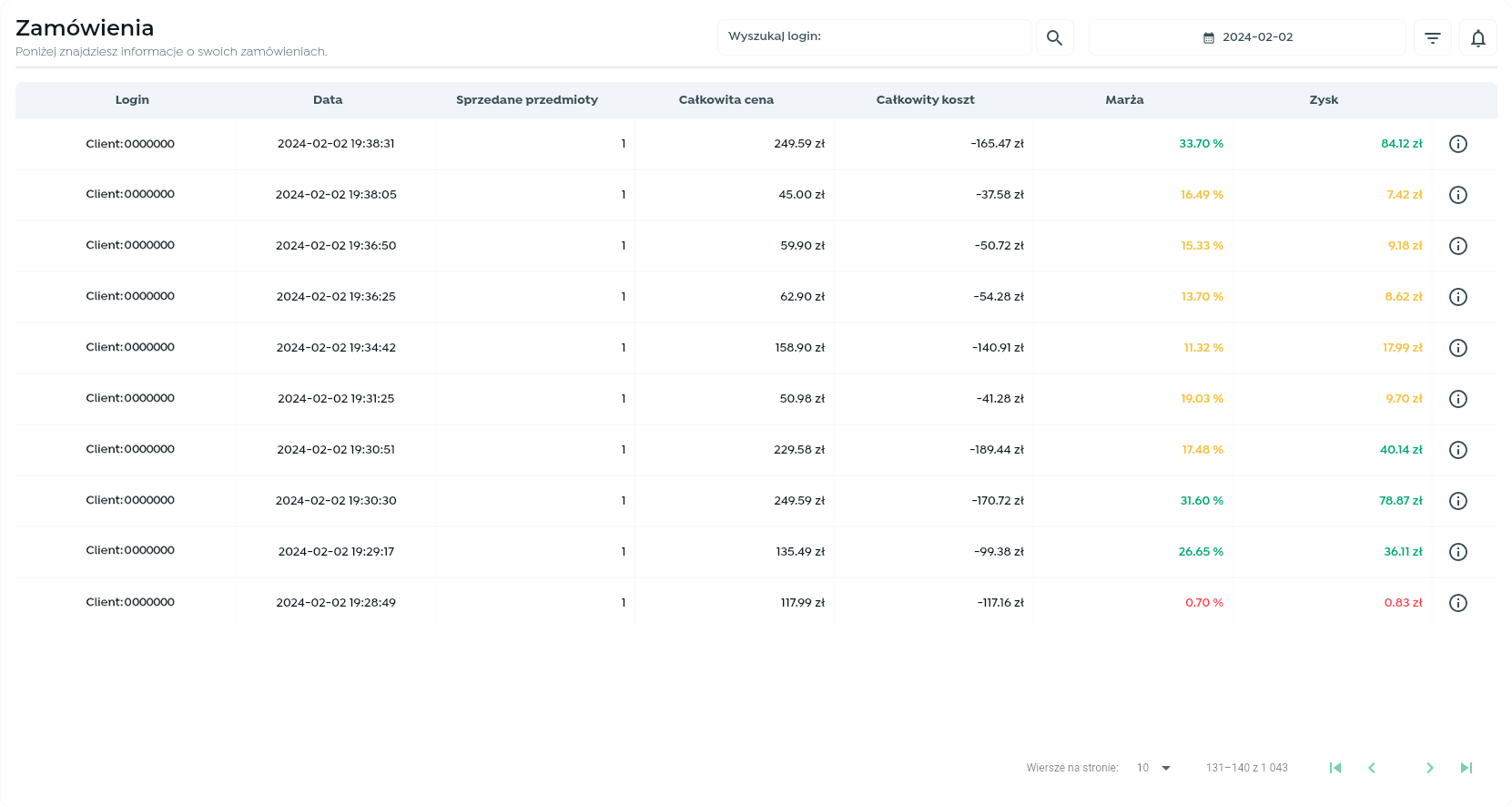
Task: Expand rows per page dropdown
Action: click(x=1154, y=768)
